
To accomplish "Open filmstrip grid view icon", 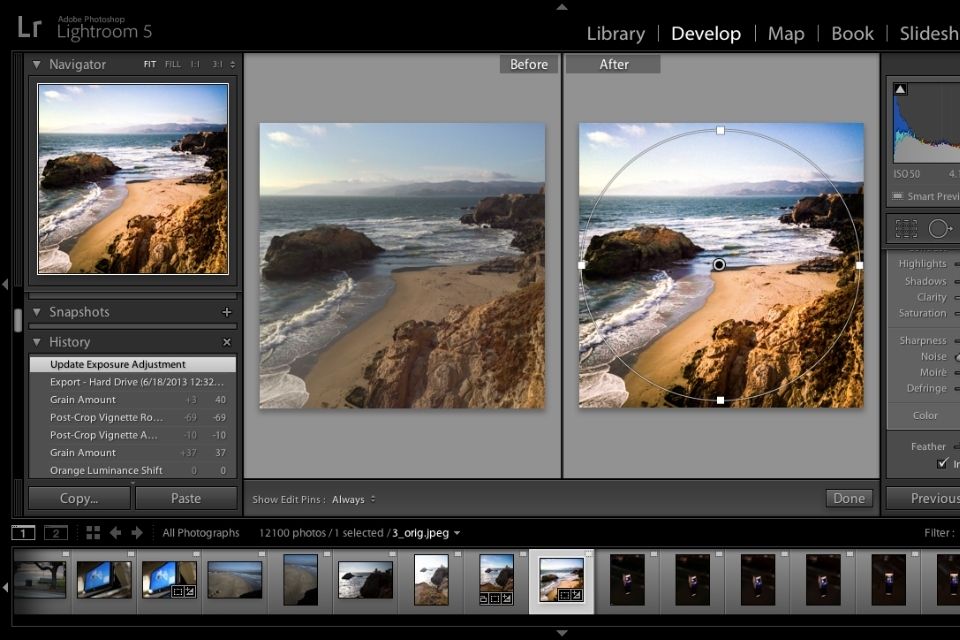I will pos(93,533).
